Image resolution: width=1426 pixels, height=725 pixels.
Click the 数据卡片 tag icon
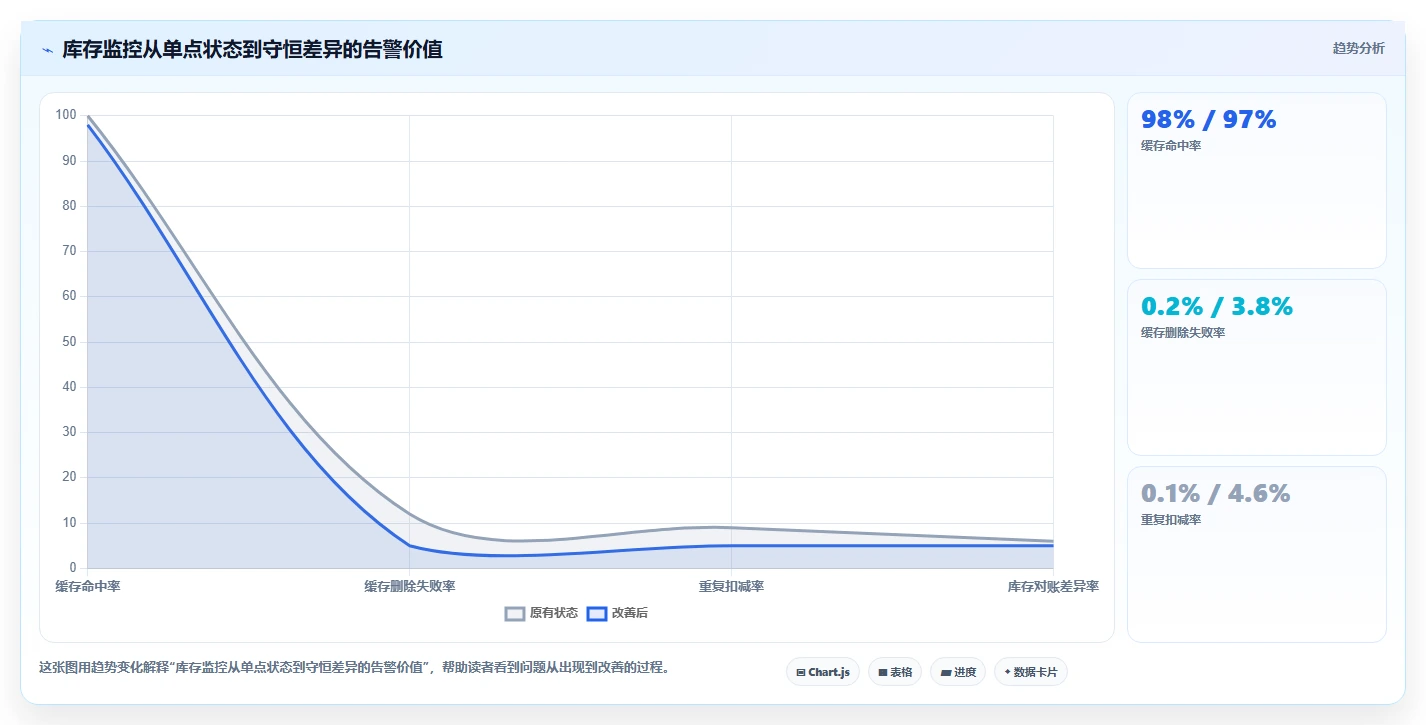(1008, 672)
